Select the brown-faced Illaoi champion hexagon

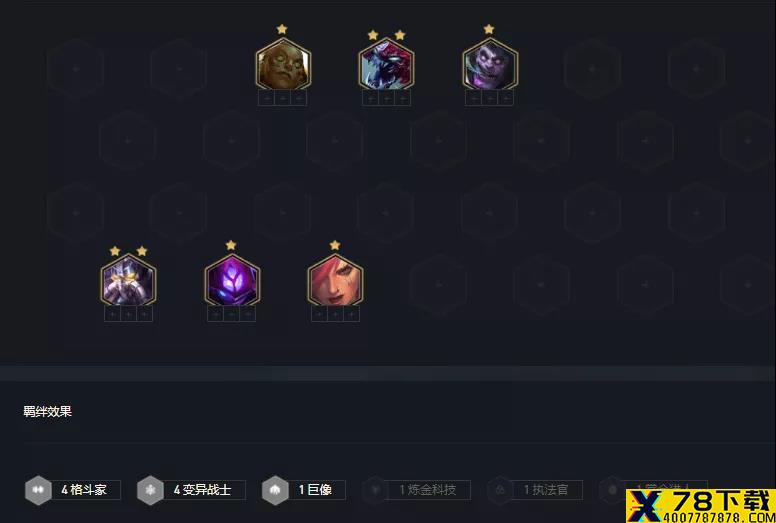[283, 65]
